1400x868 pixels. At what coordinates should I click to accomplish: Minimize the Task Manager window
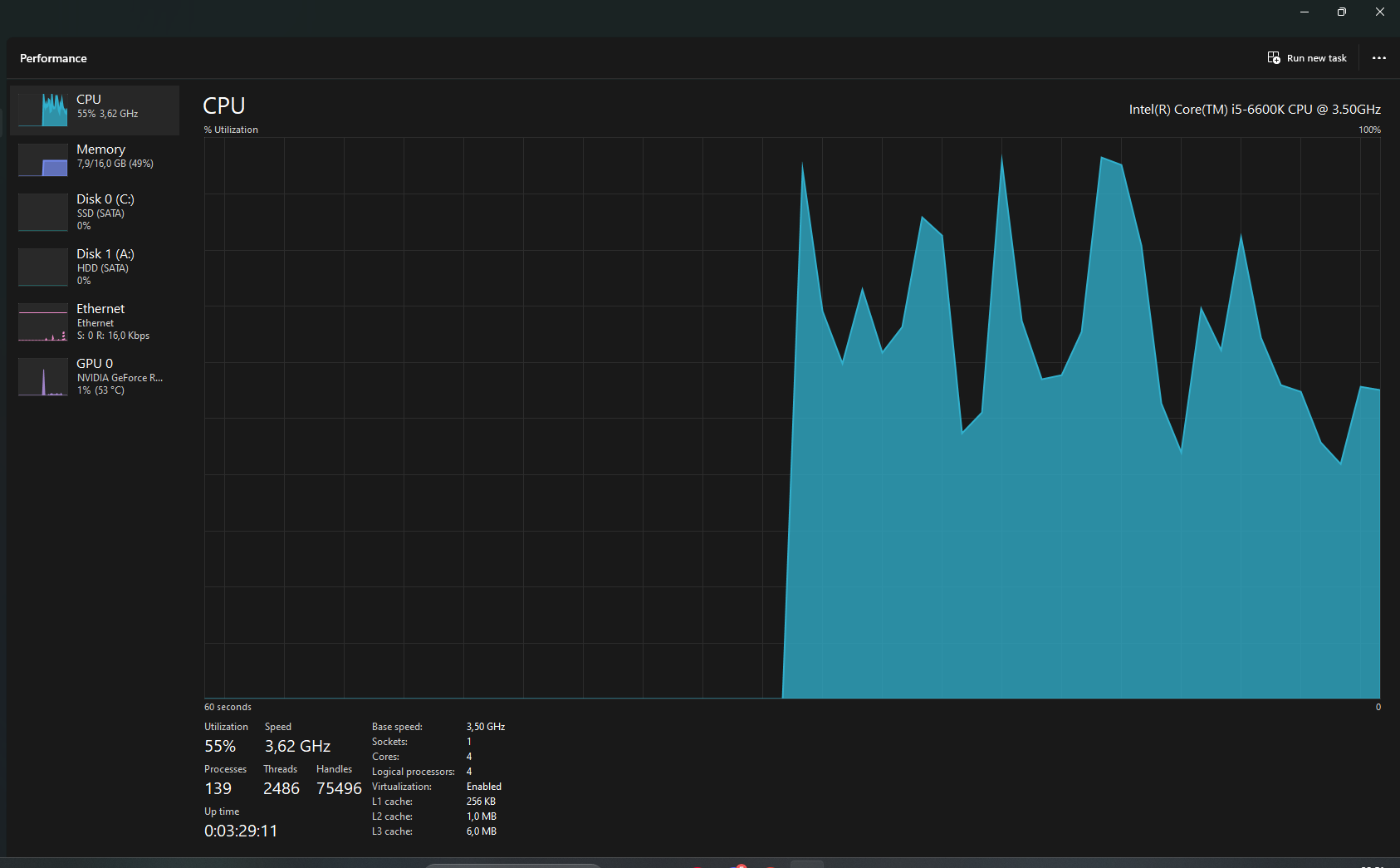(x=1305, y=12)
